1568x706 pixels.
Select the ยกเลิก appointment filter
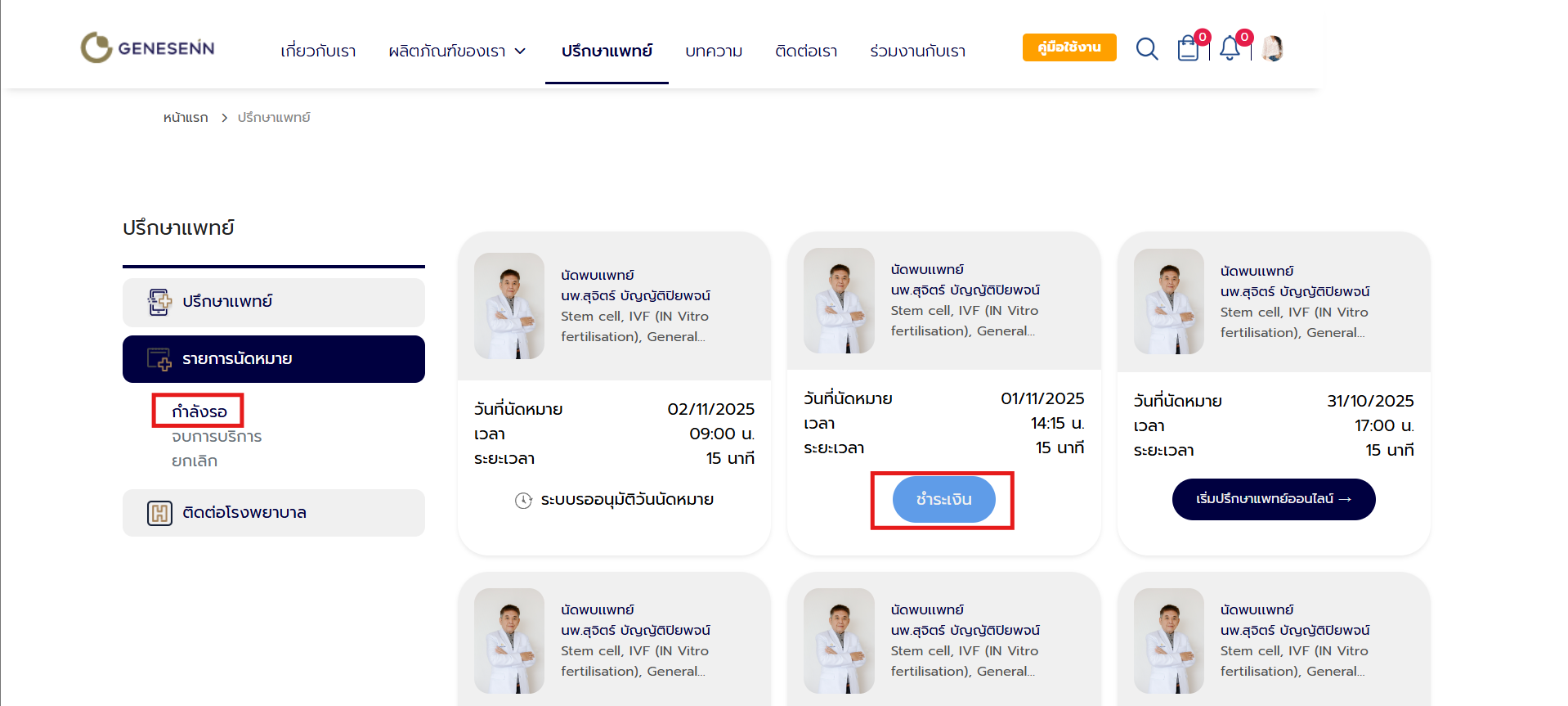click(195, 461)
